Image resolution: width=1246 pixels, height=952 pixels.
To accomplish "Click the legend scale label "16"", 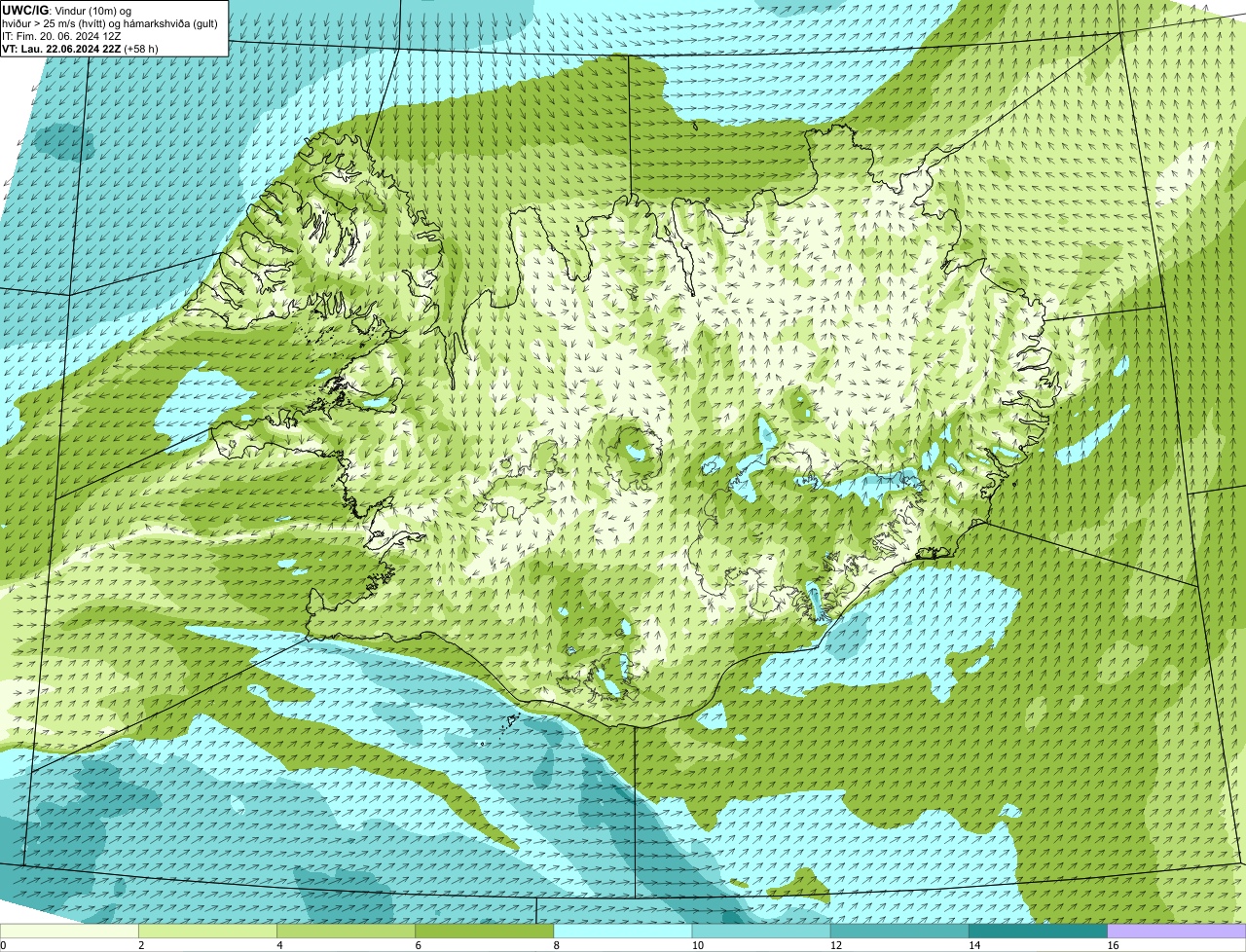I will [1113, 945].
